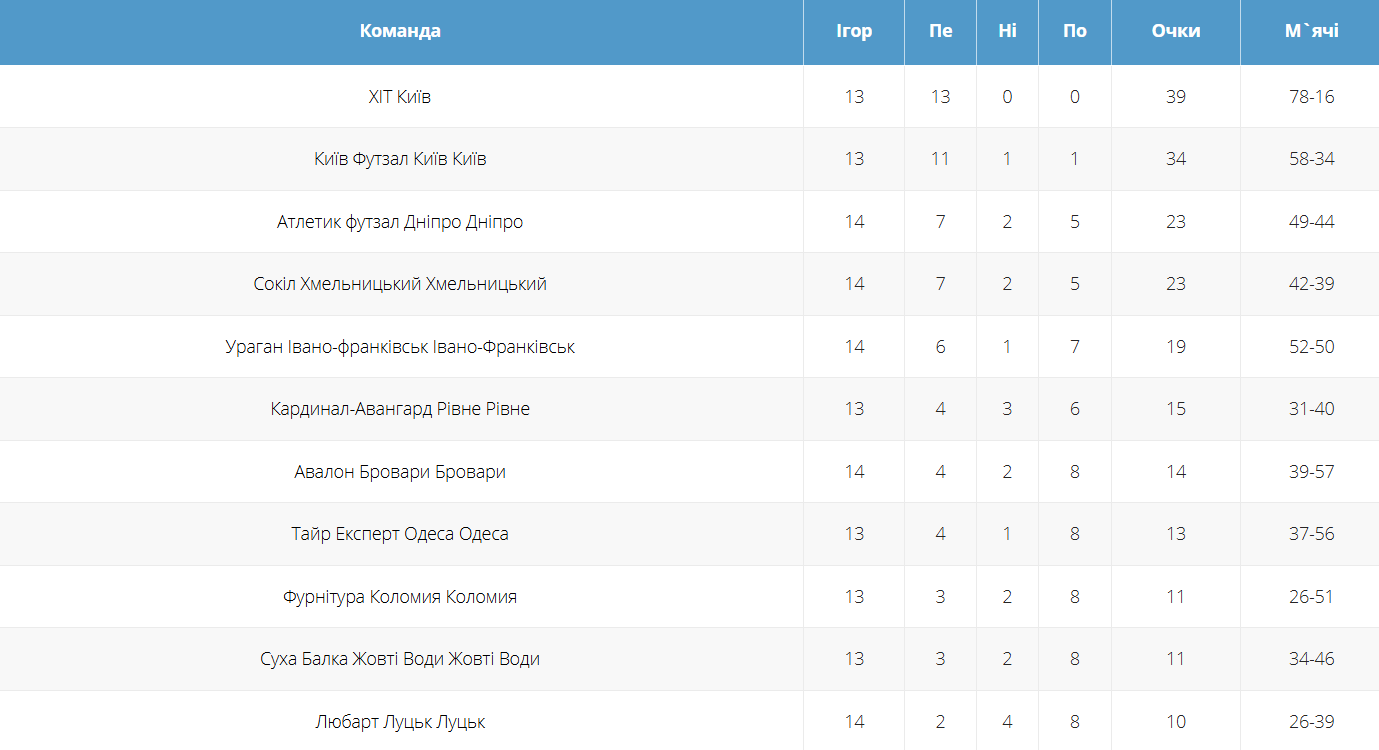This screenshot has height=750, width=1379.
Task: Click ХІТ Київ goals score 78-16
Action: click(x=1311, y=97)
